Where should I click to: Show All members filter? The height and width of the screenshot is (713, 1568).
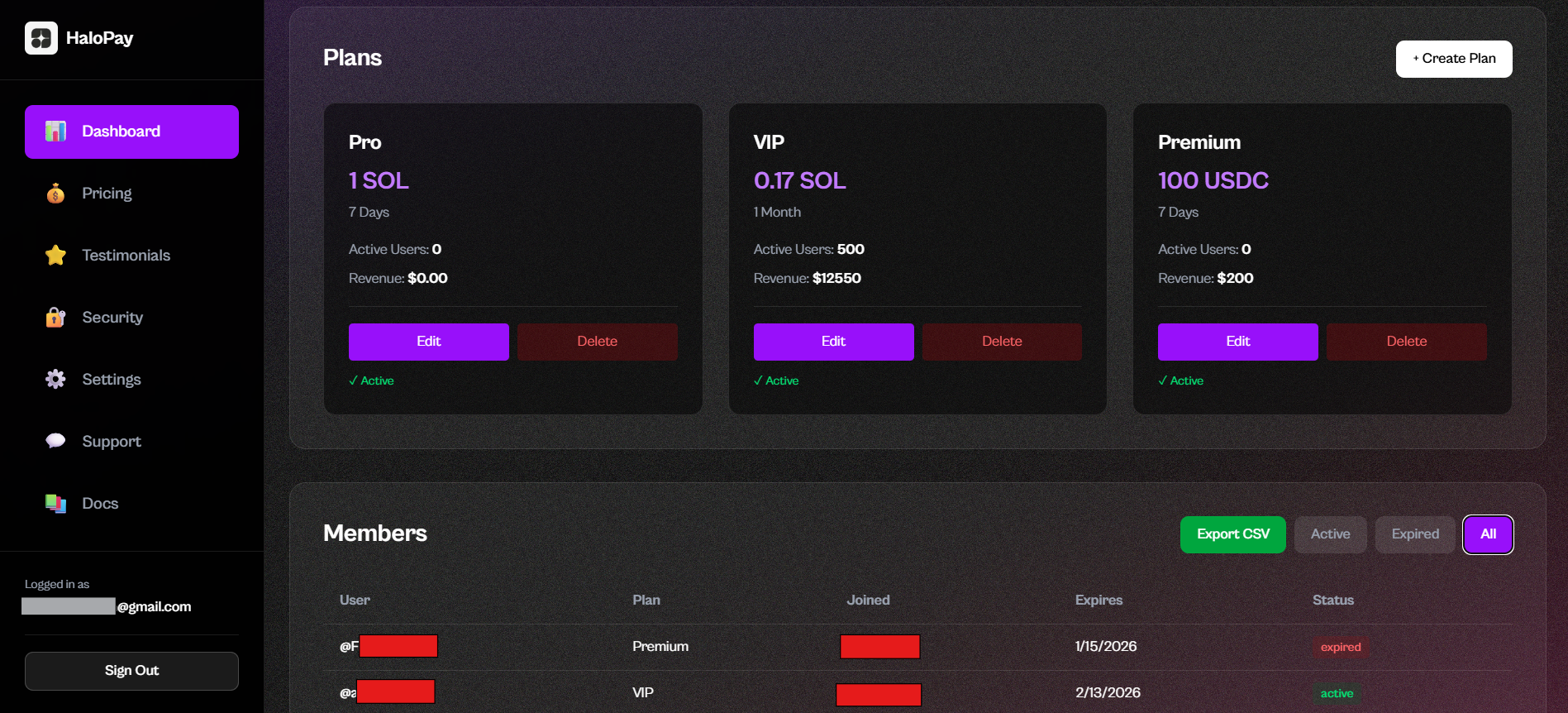pos(1488,534)
